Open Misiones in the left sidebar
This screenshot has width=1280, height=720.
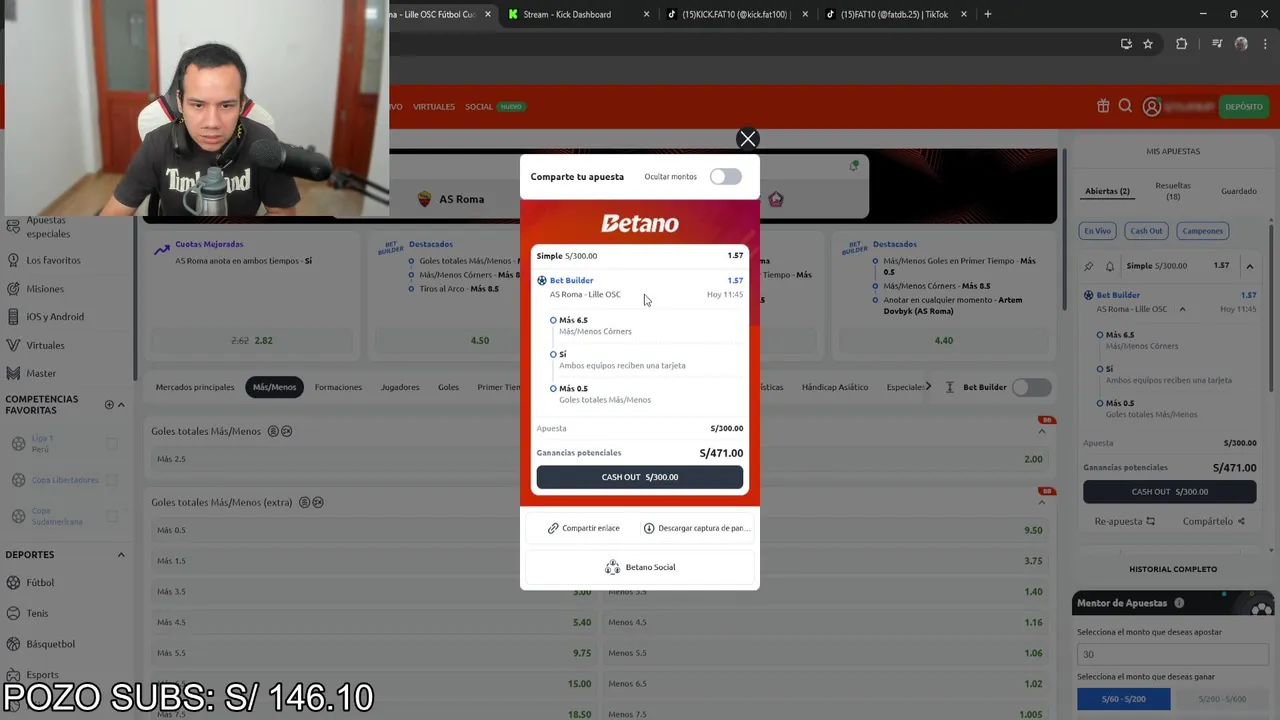point(45,288)
